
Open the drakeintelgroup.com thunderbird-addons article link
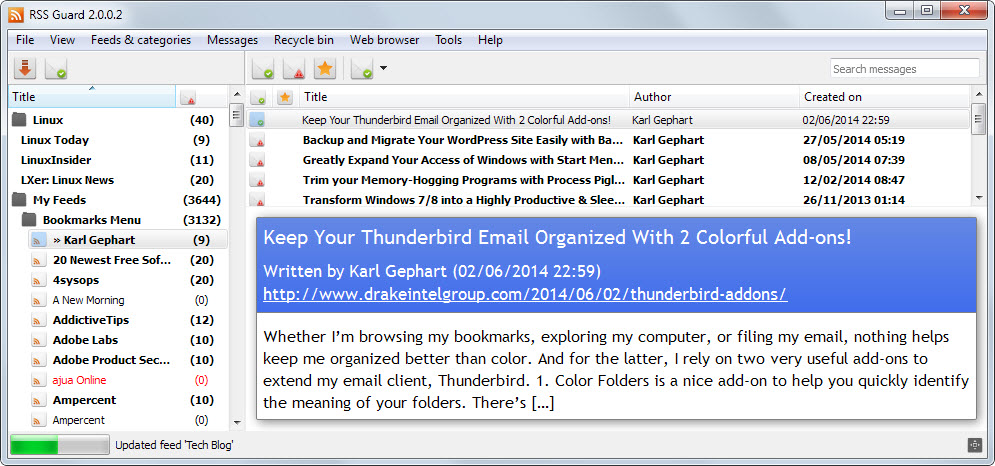coord(525,295)
